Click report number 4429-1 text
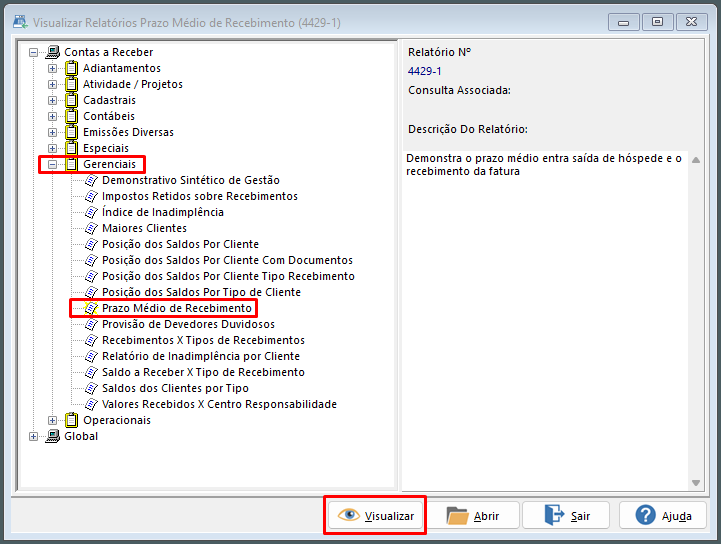 [x=424, y=71]
